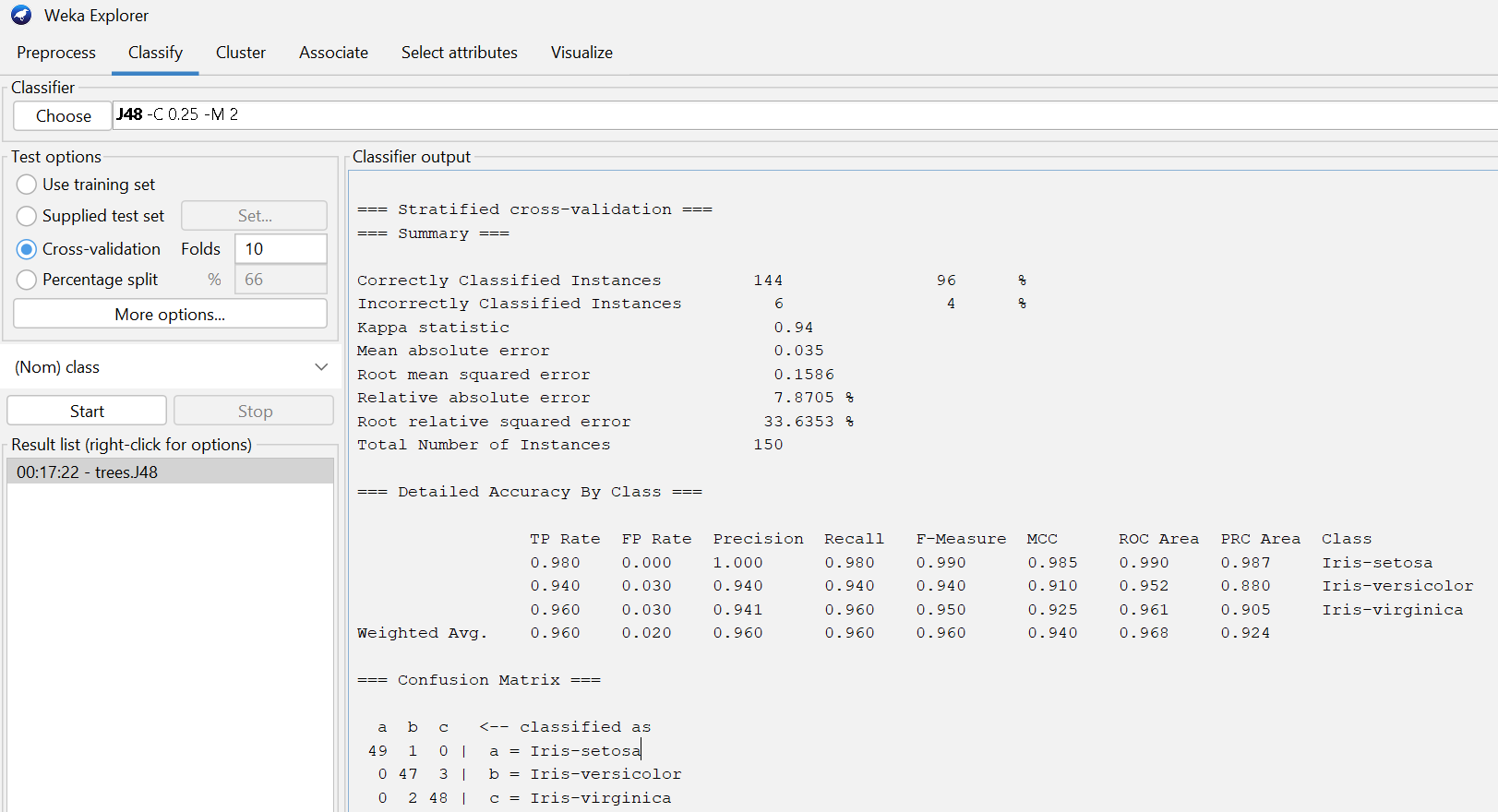
Task: Select the 00:17:22 - trees.J48 result
Action: click(170, 472)
